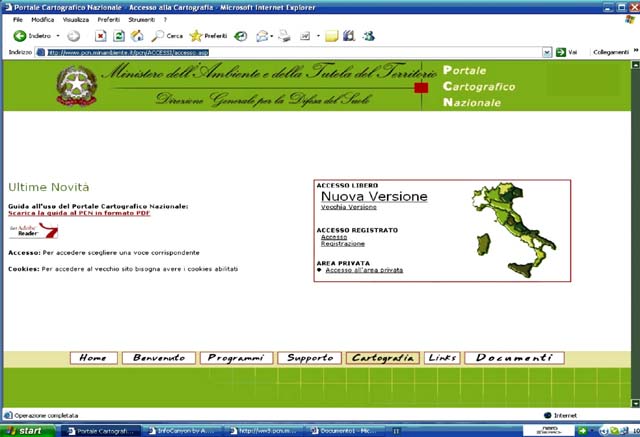The image size is (640, 437).
Task: Open the Registrazione link
Action: pos(342,244)
